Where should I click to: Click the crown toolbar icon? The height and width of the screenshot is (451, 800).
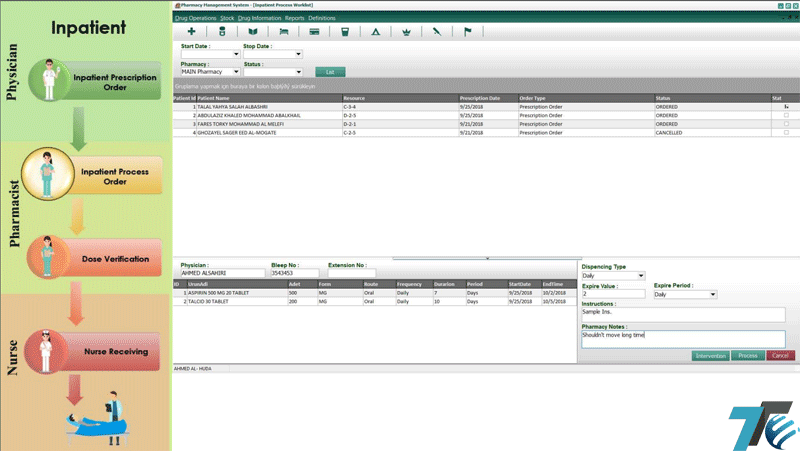coord(406,32)
